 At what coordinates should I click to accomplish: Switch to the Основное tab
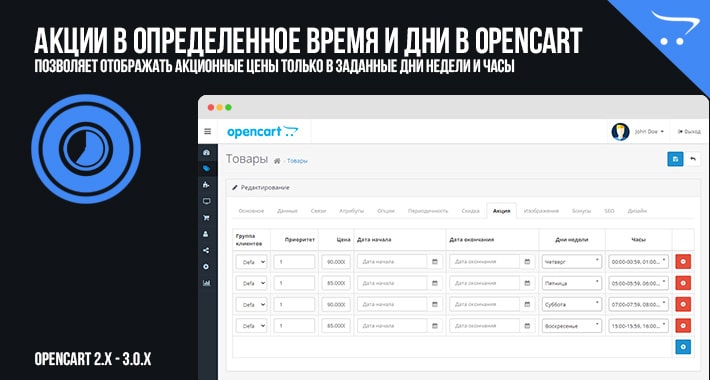click(251, 211)
